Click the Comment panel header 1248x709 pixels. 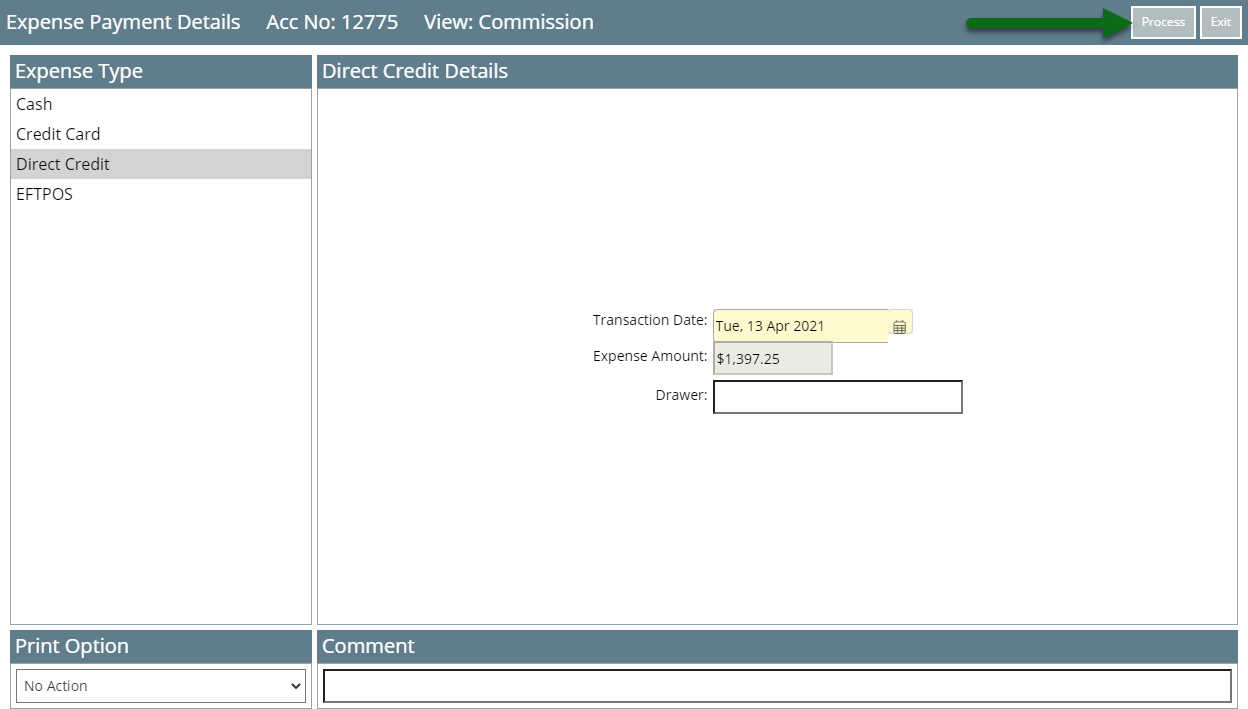tap(777, 646)
